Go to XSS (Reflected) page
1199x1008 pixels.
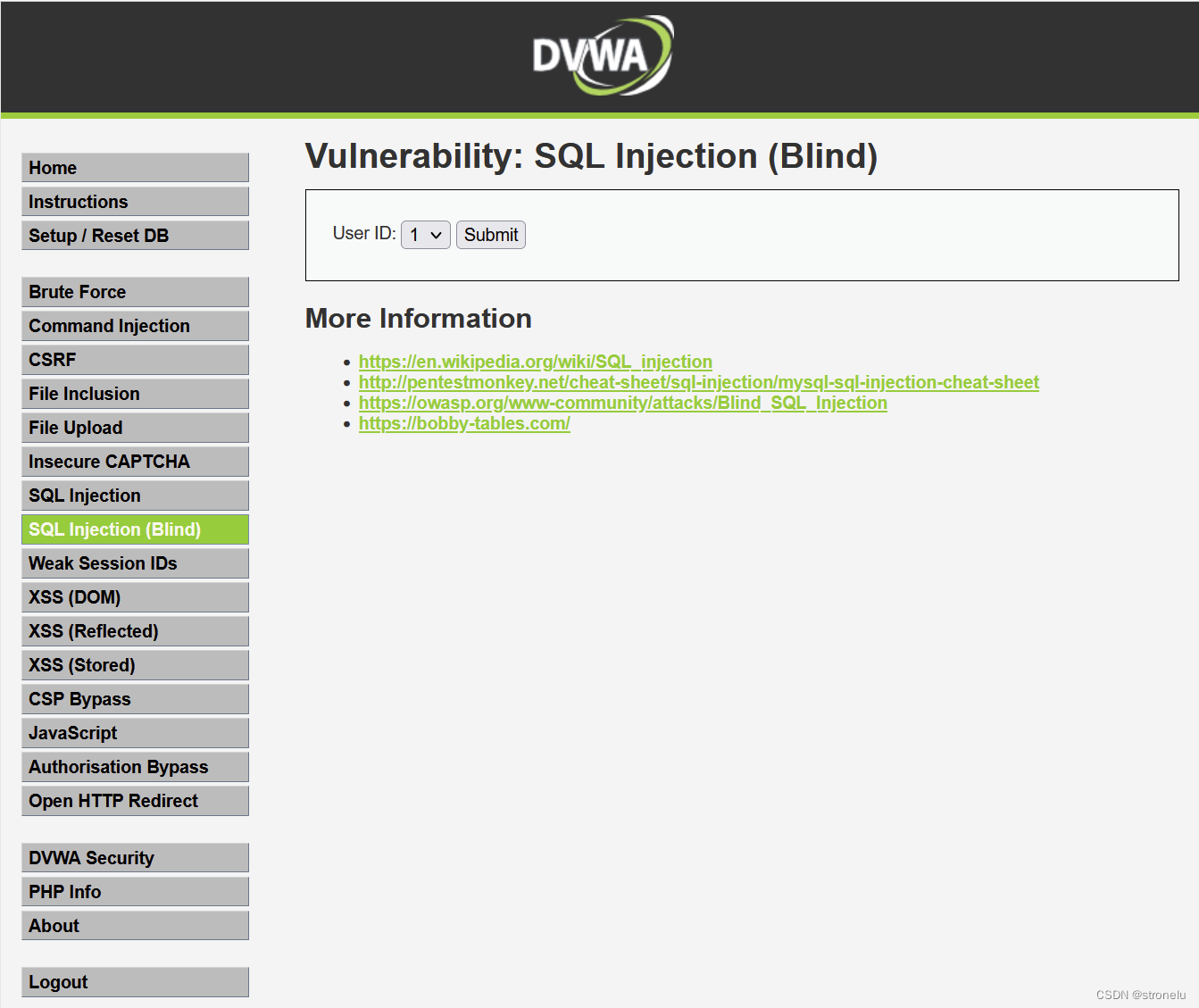(x=135, y=631)
